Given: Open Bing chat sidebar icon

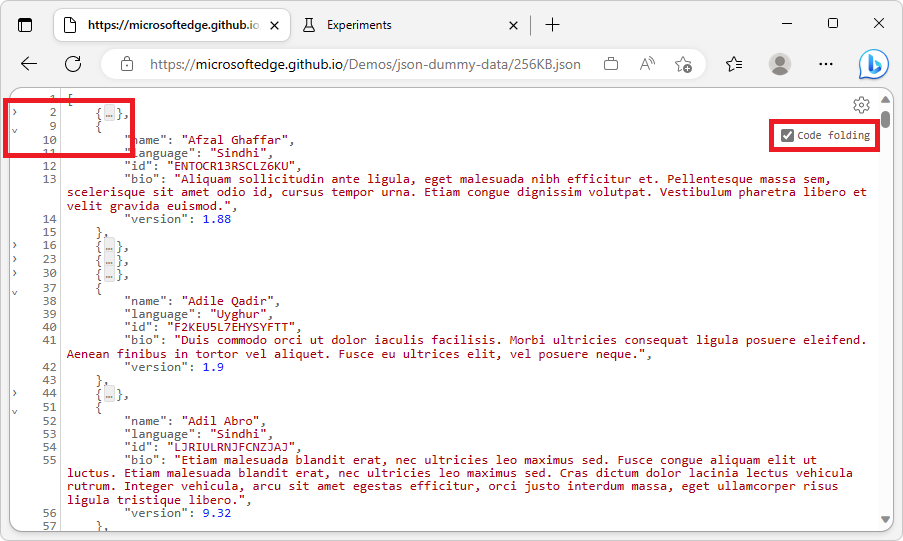Looking at the screenshot, I should tap(874, 64).
